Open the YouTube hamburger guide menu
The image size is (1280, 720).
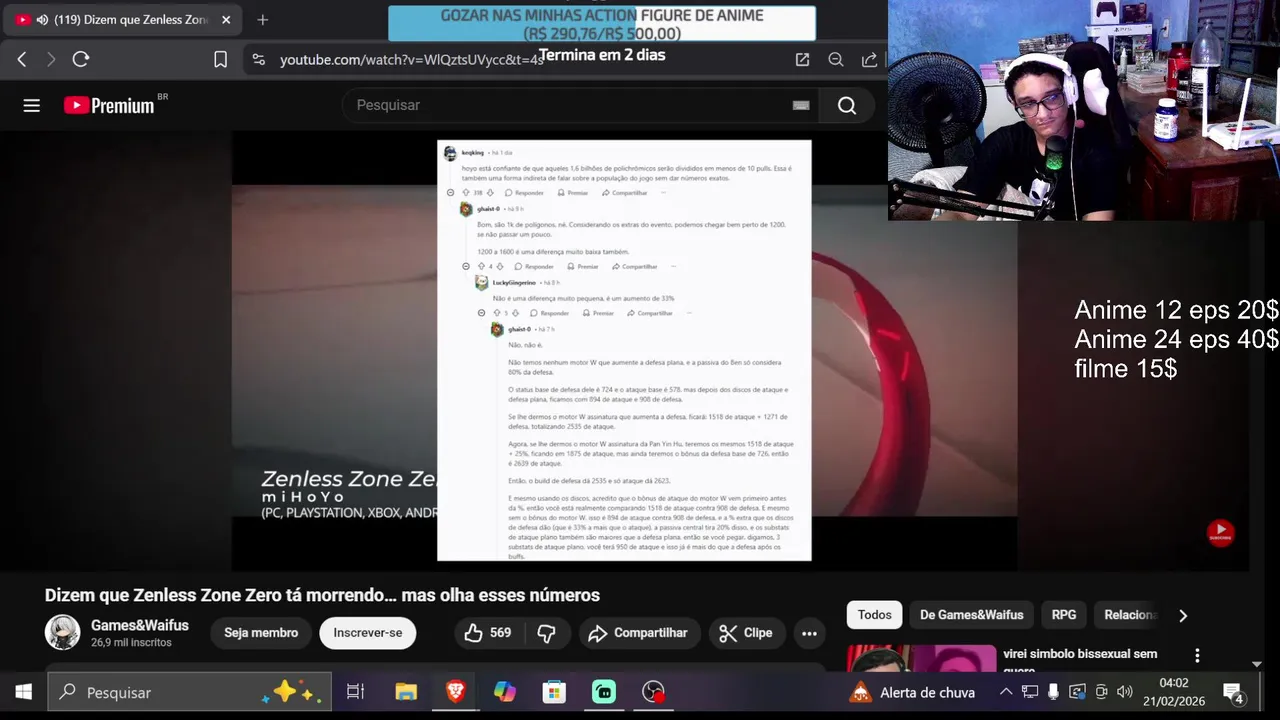tap(32, 105)
